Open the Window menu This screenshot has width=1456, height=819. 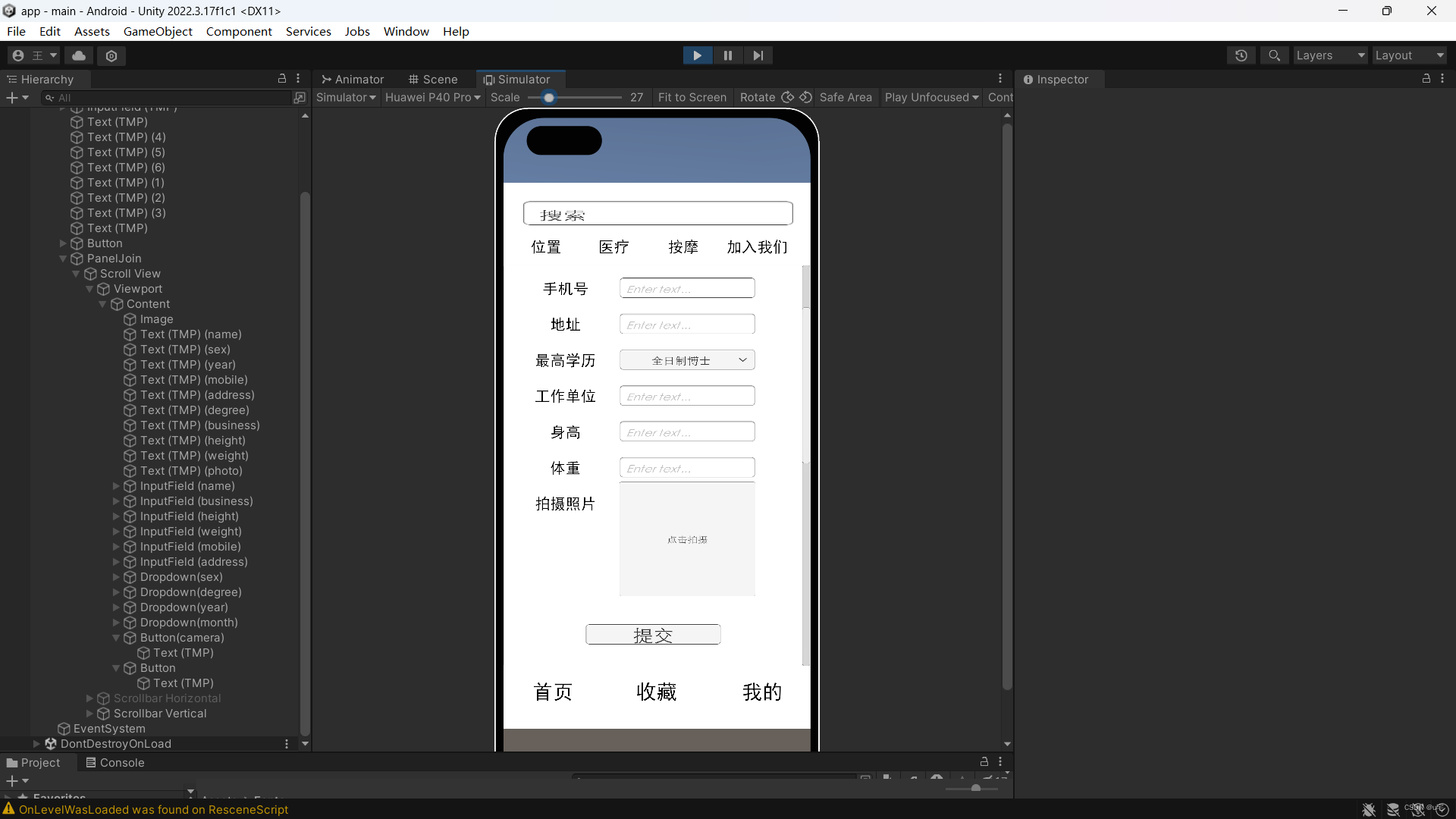tap(406, 31)
